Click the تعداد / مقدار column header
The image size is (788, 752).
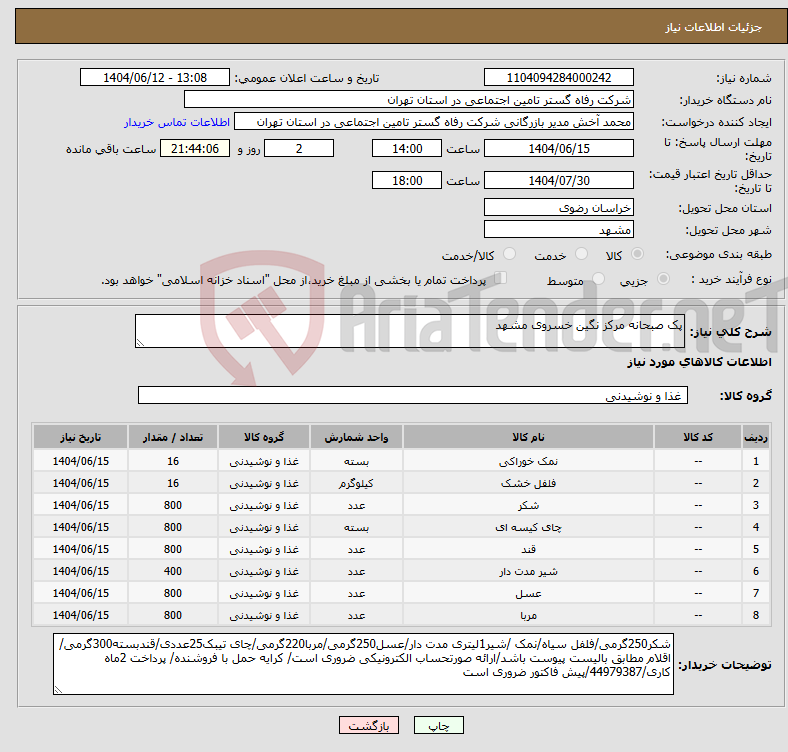(173, 437)
